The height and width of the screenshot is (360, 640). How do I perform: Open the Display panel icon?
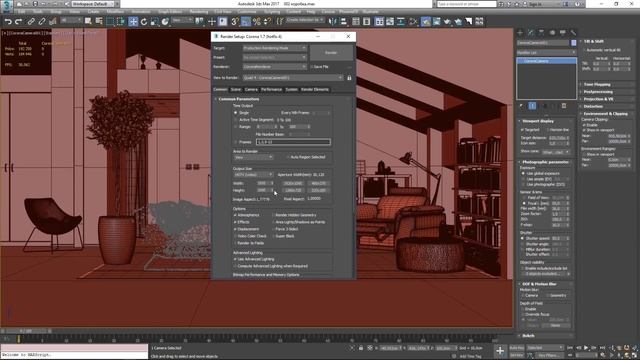point(562,32)
